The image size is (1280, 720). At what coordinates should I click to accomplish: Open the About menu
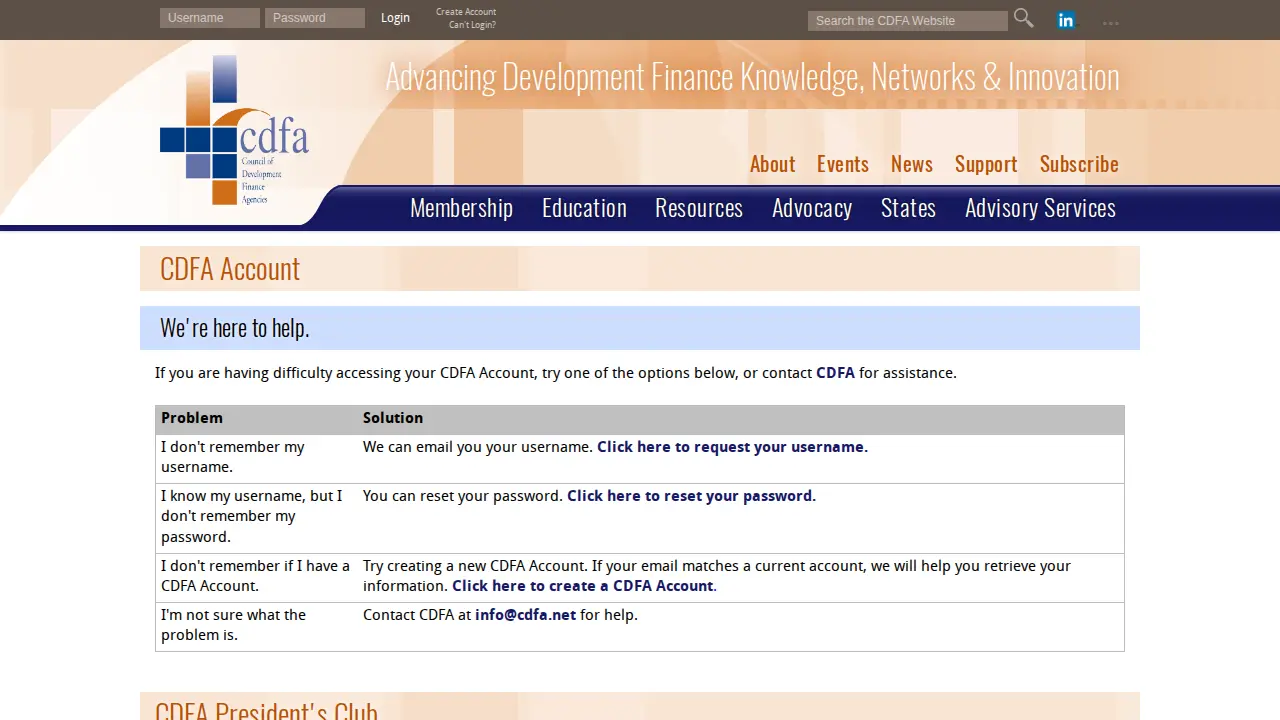coord(773,164)
